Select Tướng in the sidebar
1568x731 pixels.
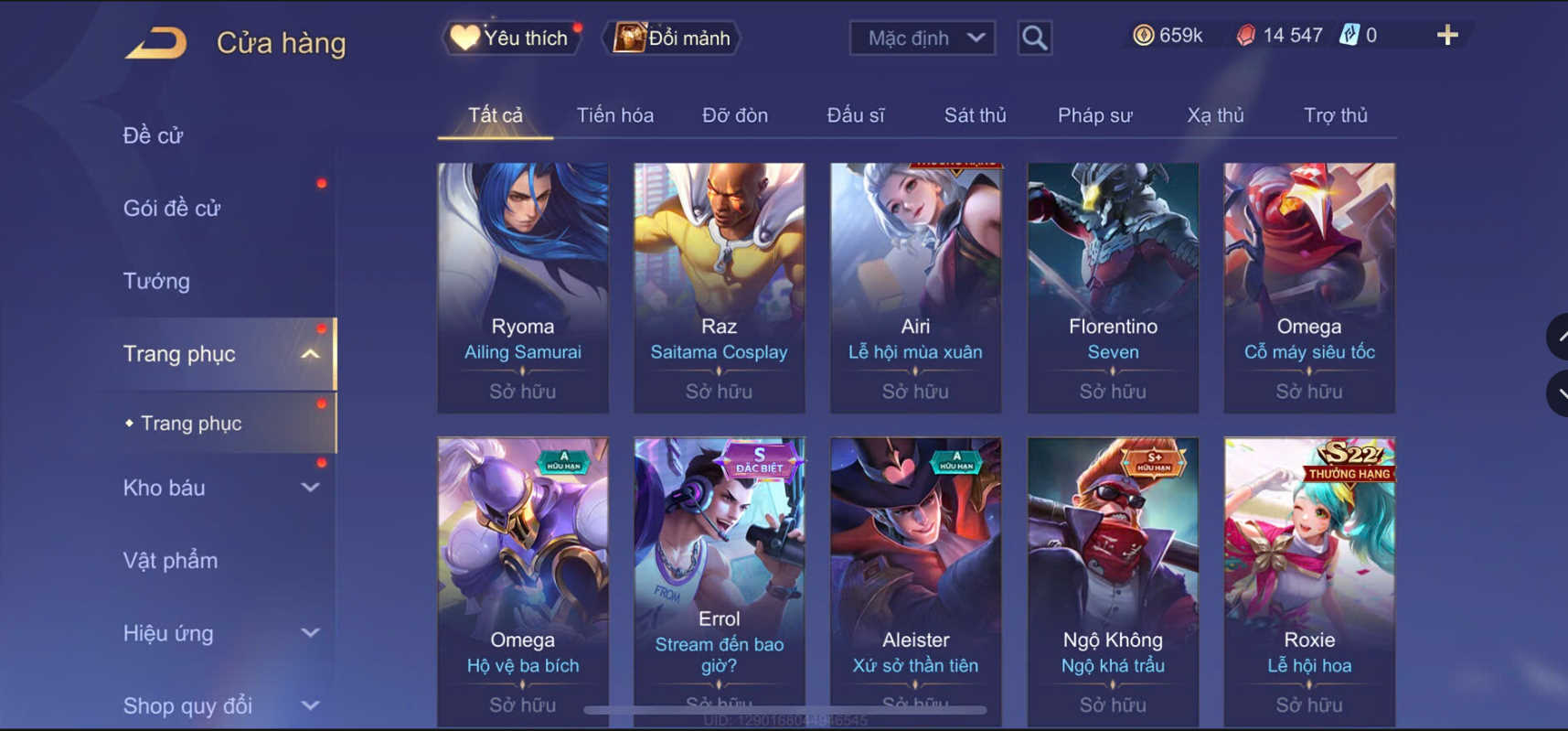(x=156, y=281)
